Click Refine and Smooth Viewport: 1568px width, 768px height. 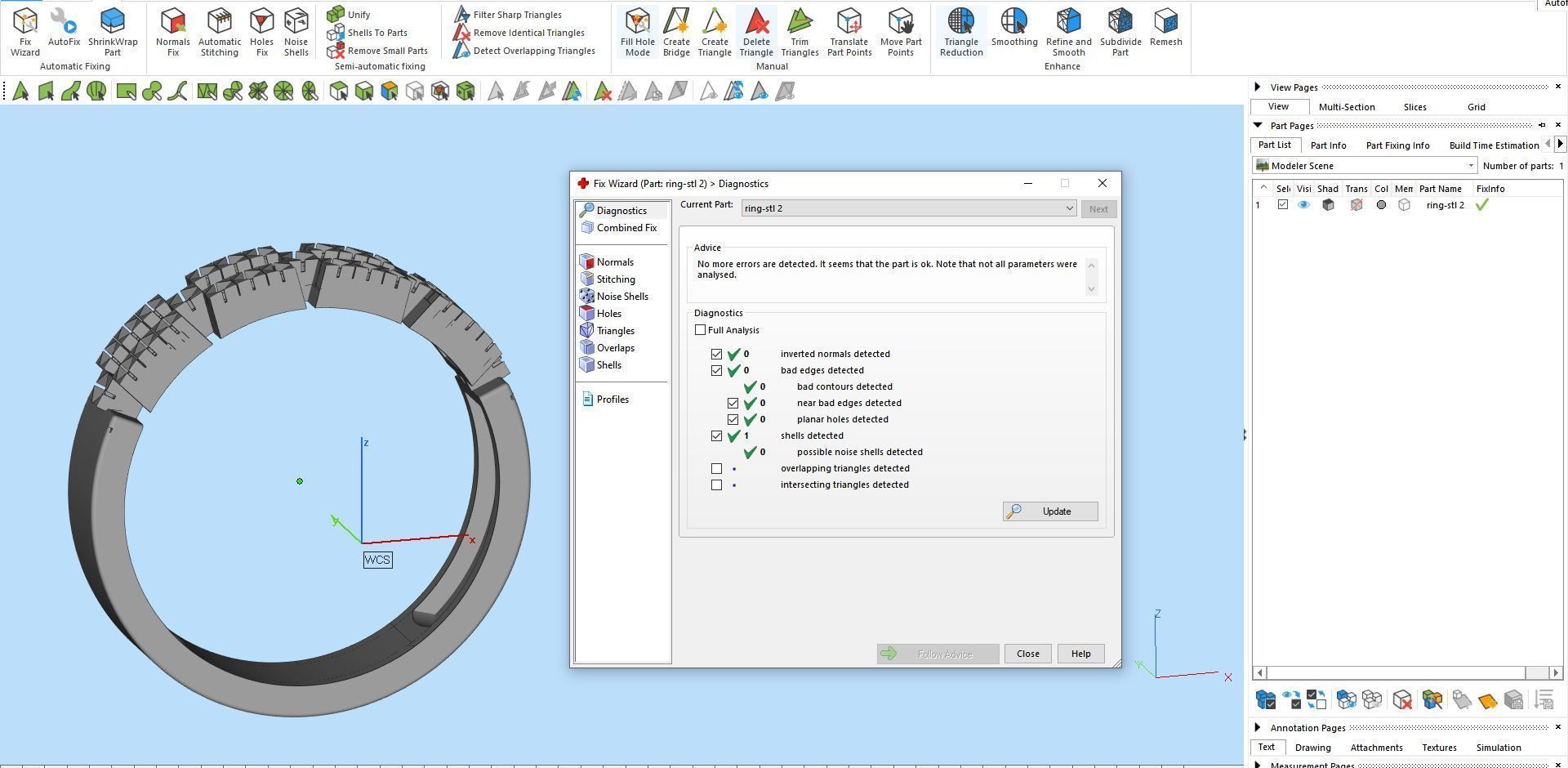coord(1068,33)
